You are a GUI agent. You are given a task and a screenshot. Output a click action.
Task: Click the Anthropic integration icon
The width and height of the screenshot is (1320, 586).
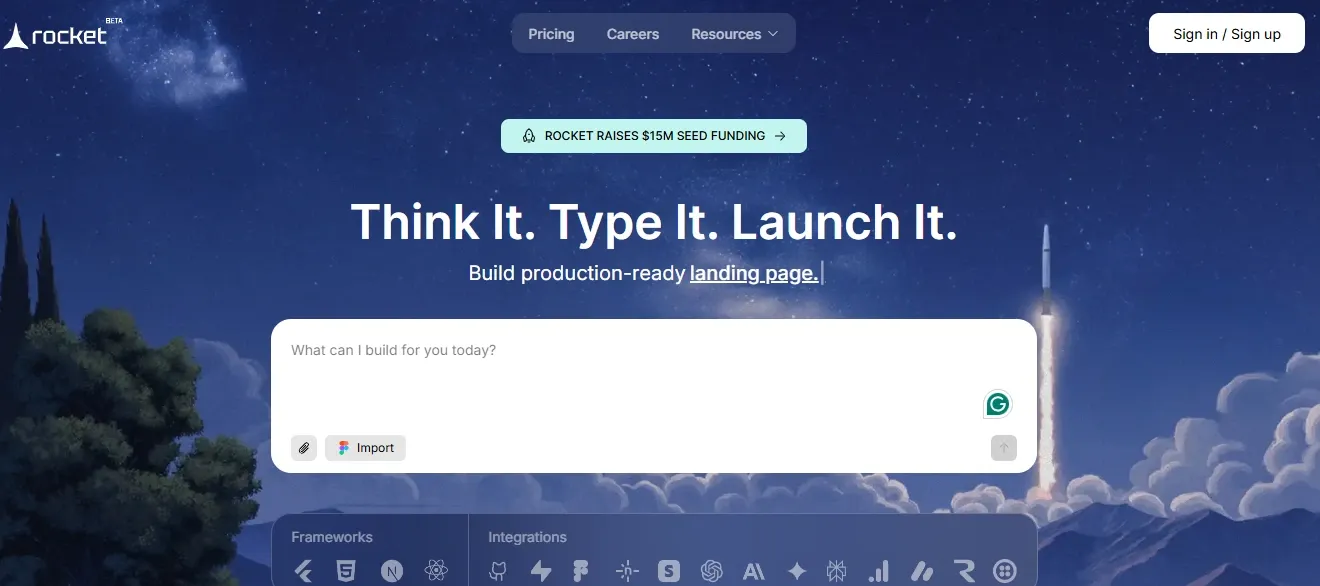click(754, 571)
